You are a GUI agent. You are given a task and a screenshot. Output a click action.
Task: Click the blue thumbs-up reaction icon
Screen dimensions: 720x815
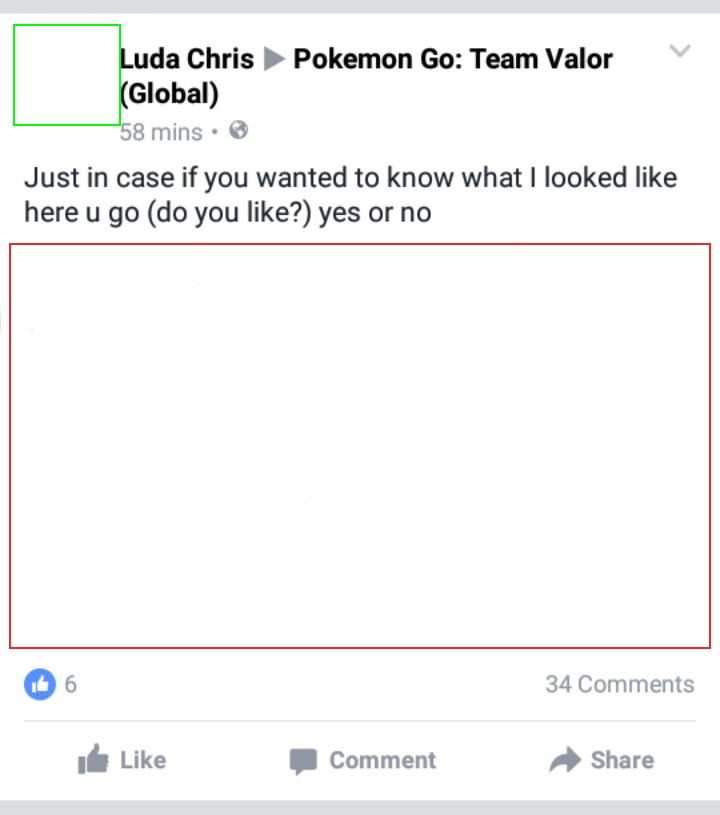pos(40,684)
